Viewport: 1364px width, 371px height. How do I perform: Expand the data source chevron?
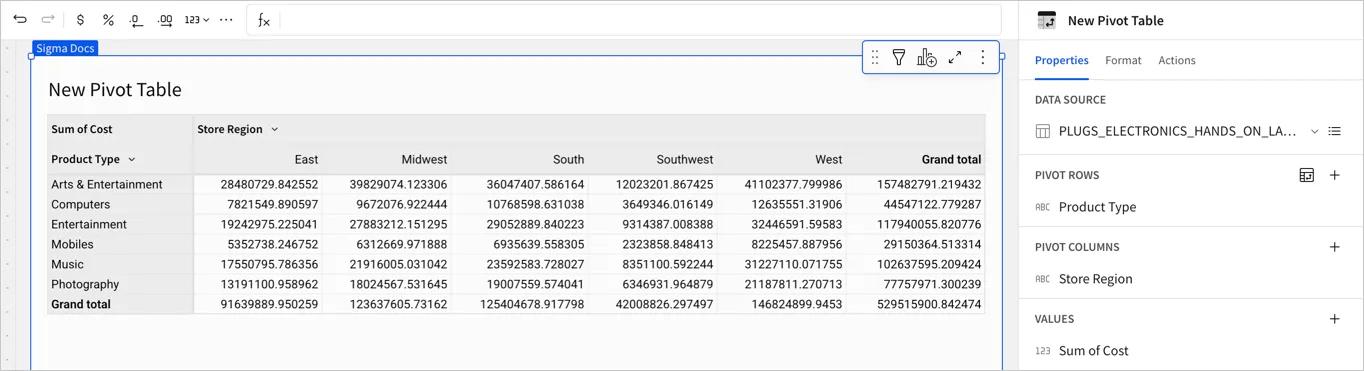pyautogui.click(x=1314, y=131)
